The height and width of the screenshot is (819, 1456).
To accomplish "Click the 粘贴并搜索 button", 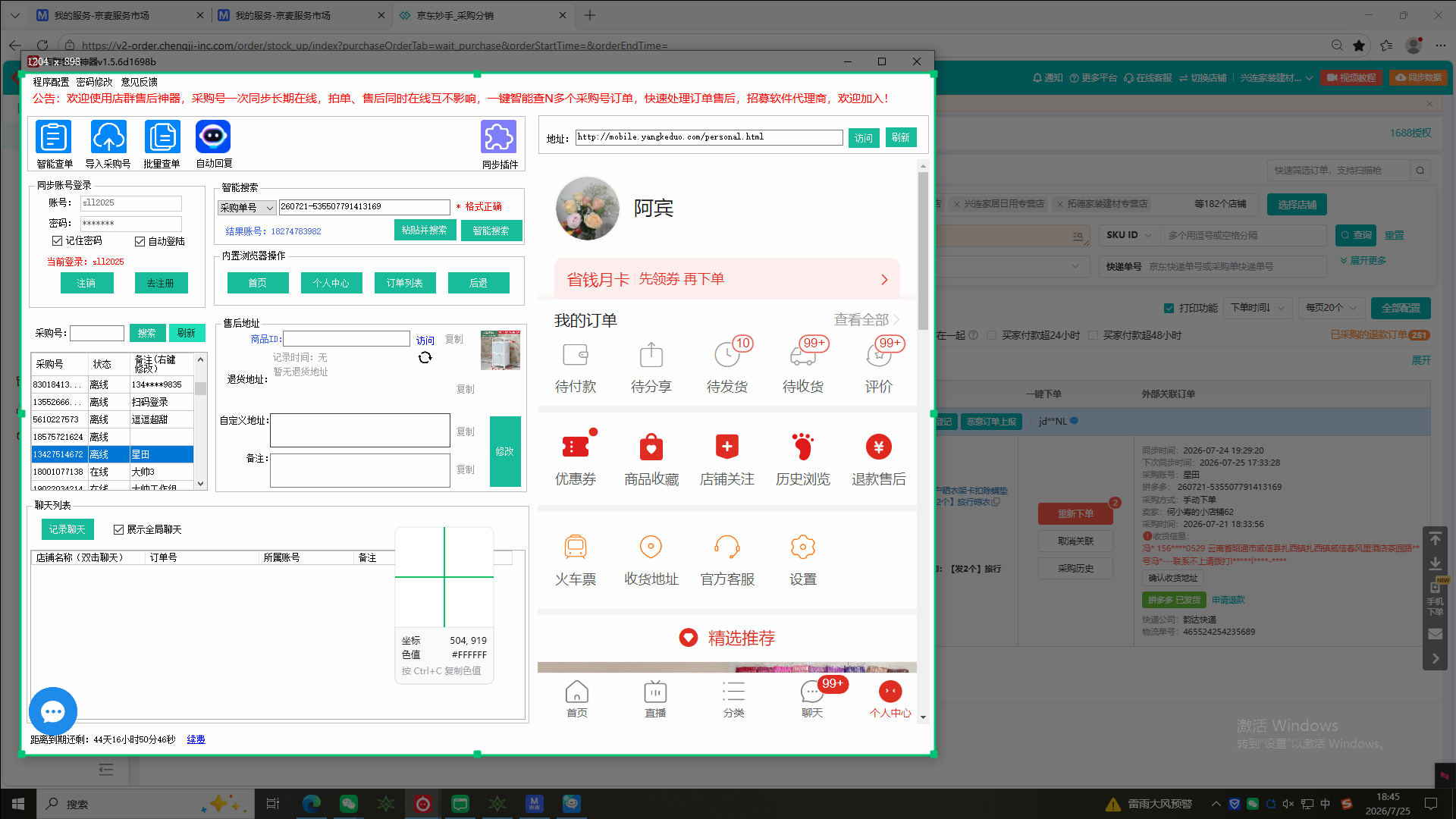I will coord(425,230).
